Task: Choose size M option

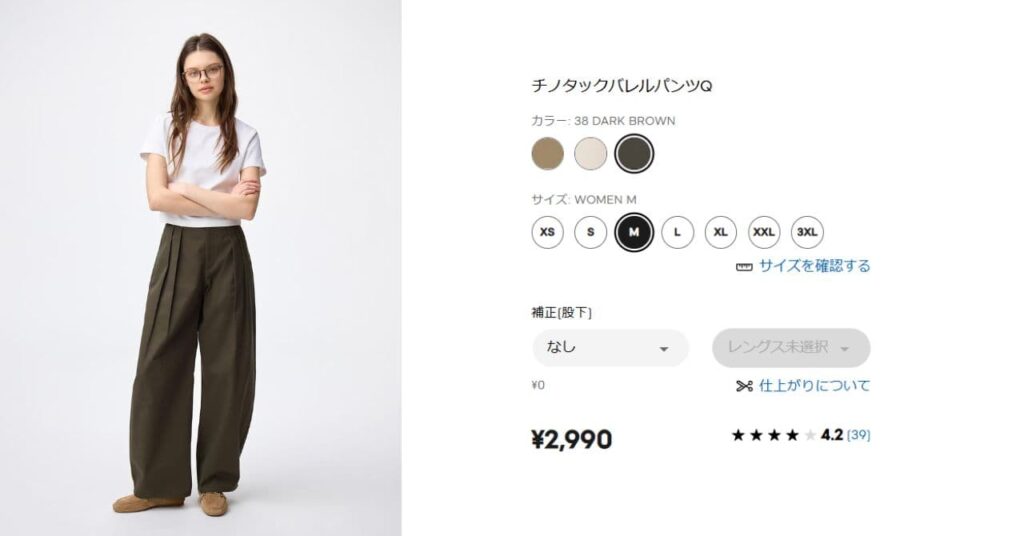Action: (633, 232)
